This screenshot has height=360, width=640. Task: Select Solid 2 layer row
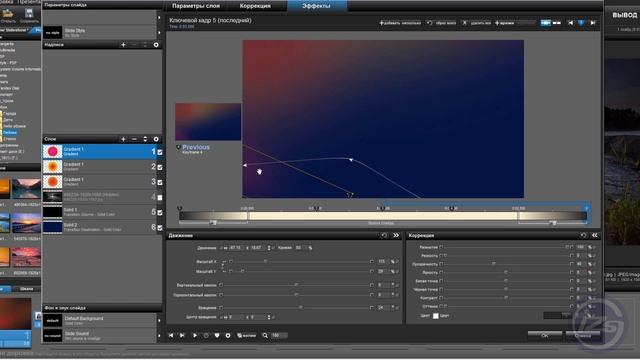tap(99, 227)
